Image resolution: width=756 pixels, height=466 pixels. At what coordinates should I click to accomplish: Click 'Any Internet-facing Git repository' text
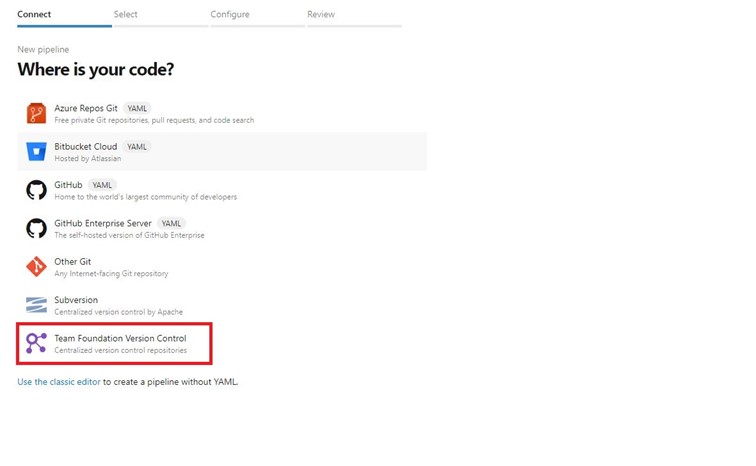[111, 274]
